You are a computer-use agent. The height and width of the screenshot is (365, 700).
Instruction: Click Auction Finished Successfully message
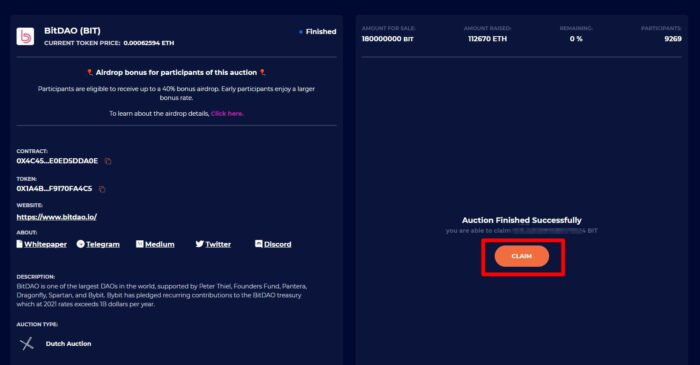pyautogui.click(x=521, y=220)
